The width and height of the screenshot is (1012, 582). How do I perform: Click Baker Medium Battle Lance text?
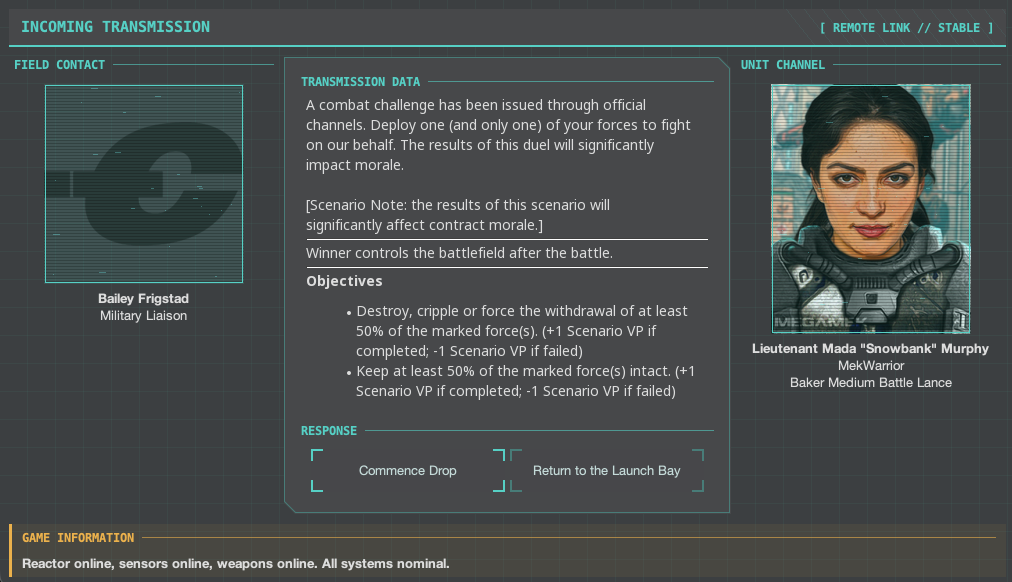(x=871, y=383)
